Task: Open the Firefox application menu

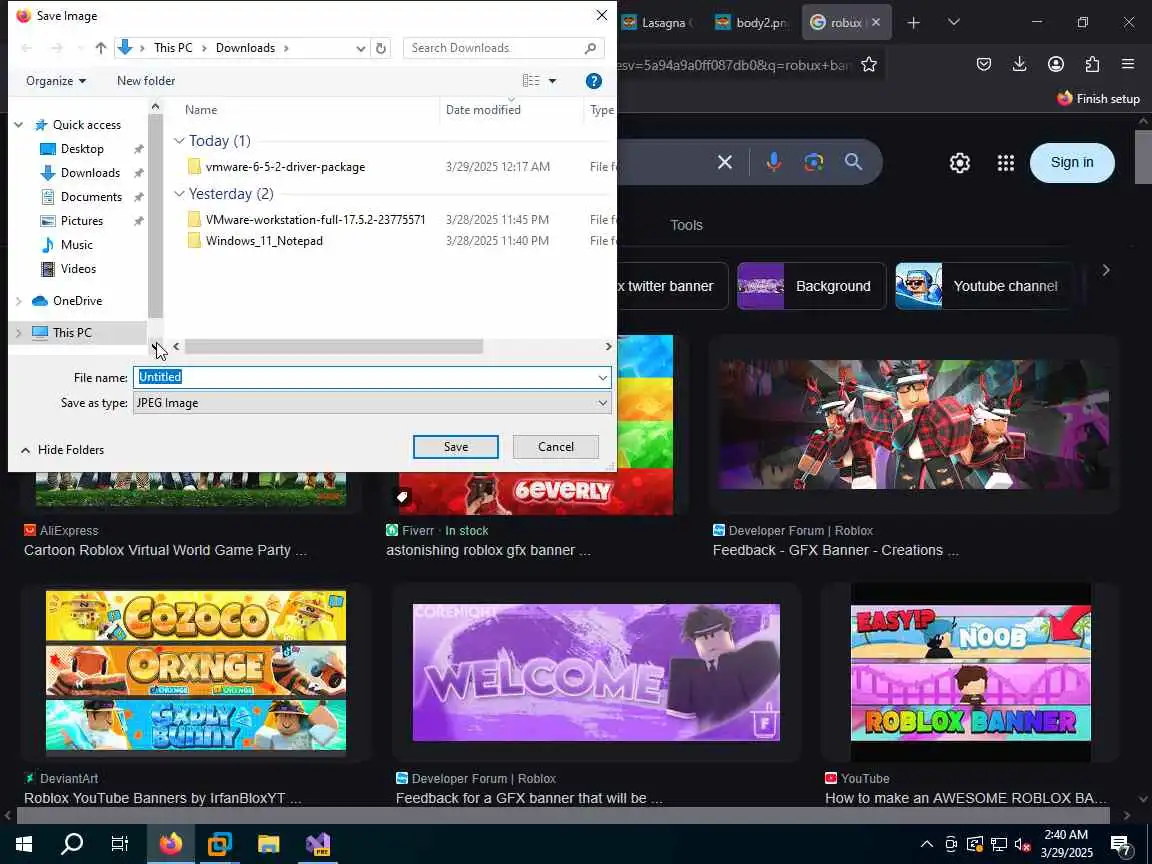Action: pos(1128,65)
